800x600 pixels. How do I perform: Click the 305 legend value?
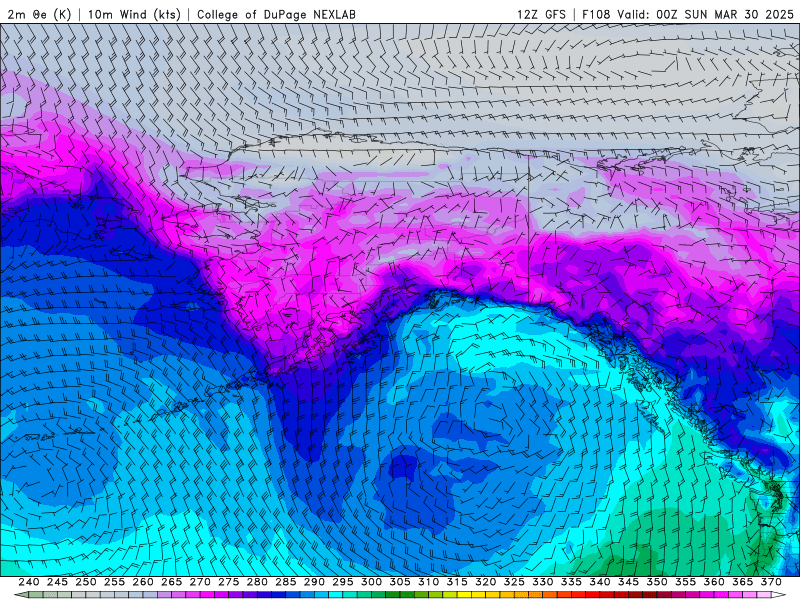coord(400,582)
